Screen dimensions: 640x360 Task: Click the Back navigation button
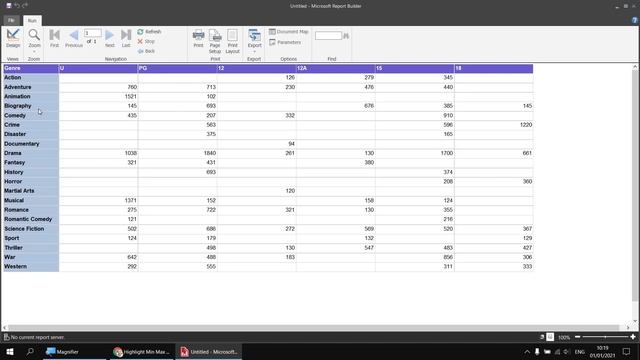[146, 51]
